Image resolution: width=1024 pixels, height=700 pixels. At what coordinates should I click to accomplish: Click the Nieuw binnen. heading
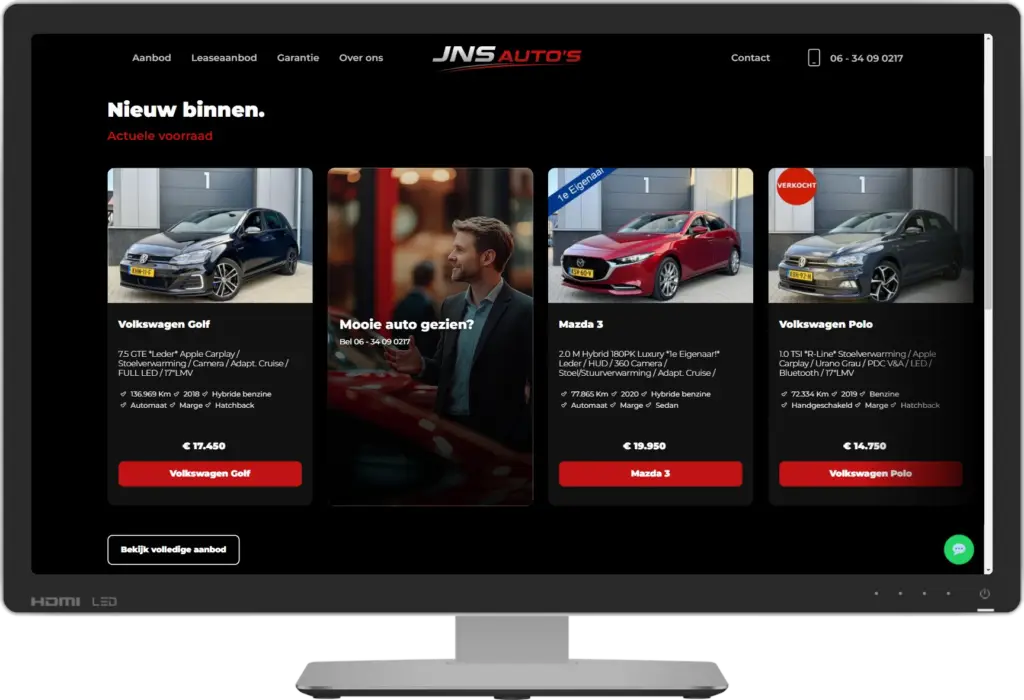pos(186,110)
